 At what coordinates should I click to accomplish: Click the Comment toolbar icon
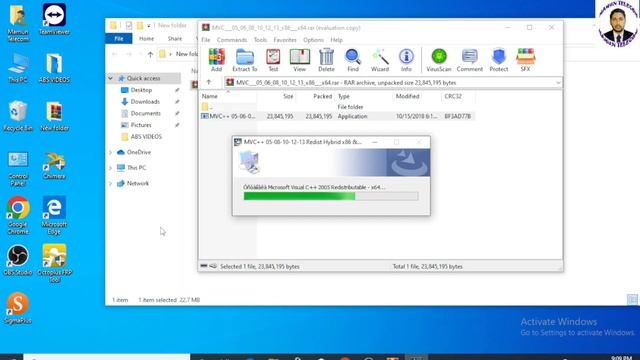[469, 60]
